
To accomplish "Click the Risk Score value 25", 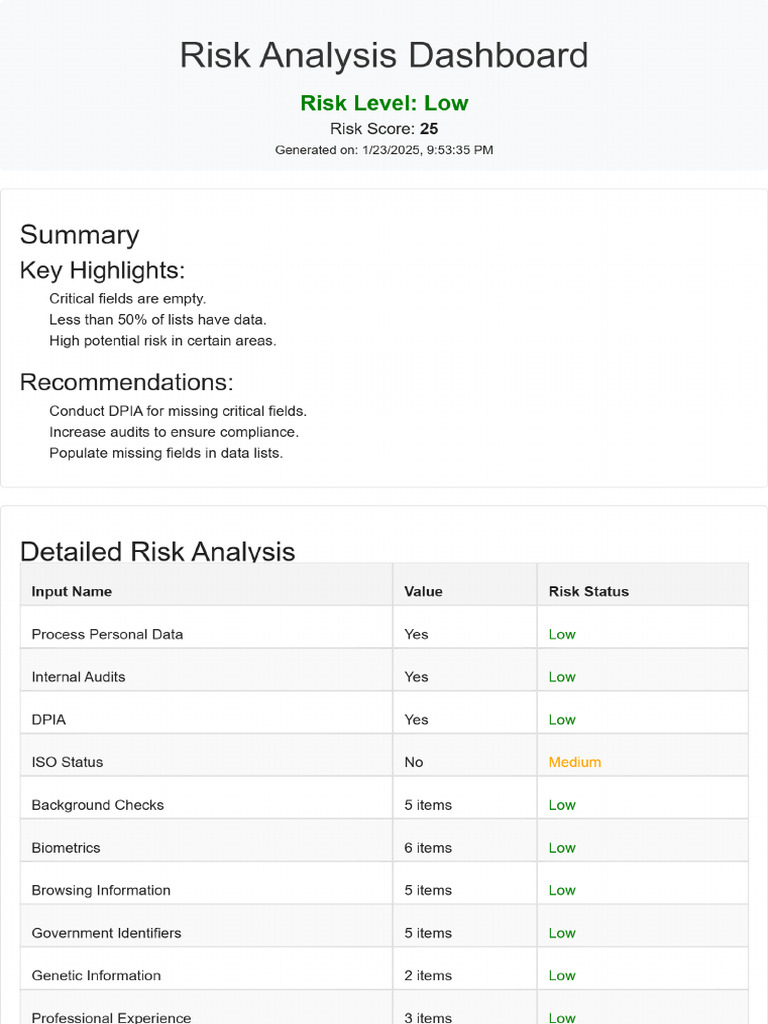I will (x=429, y=129).
